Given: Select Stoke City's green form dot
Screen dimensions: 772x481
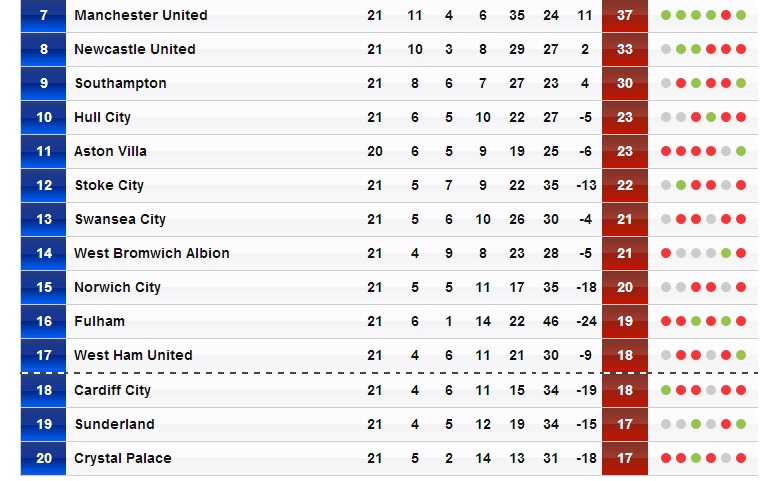Looking at the screenshot, I should (x=681, y=185).
